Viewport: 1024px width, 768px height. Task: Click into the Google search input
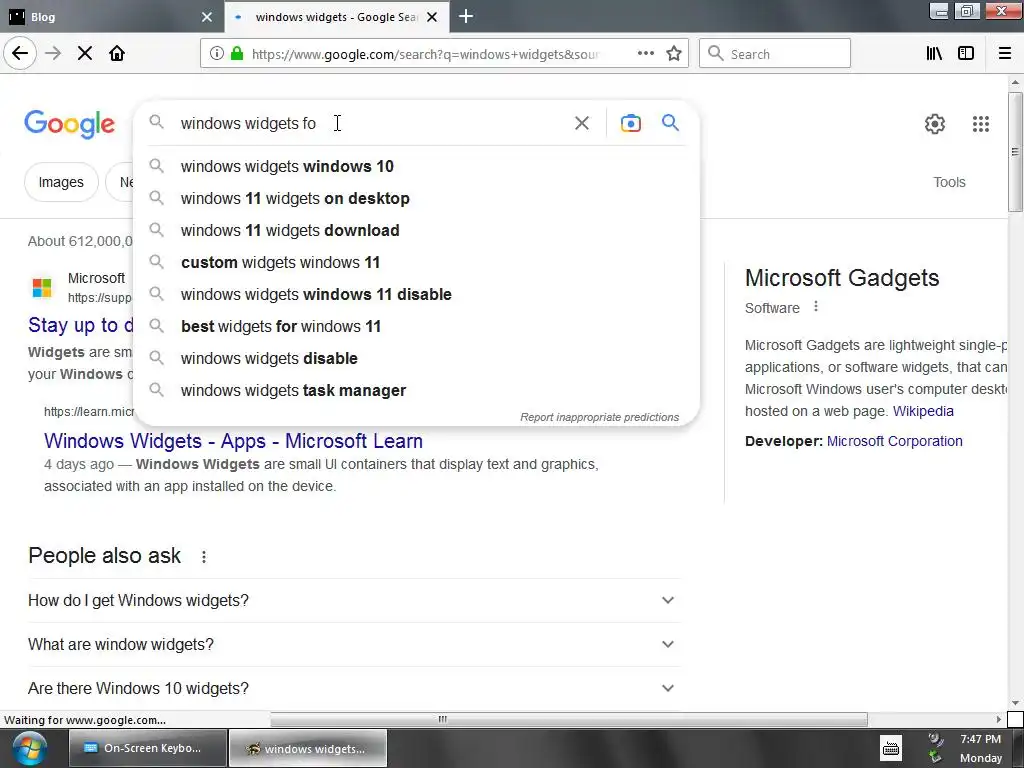[x=372, y=123]
